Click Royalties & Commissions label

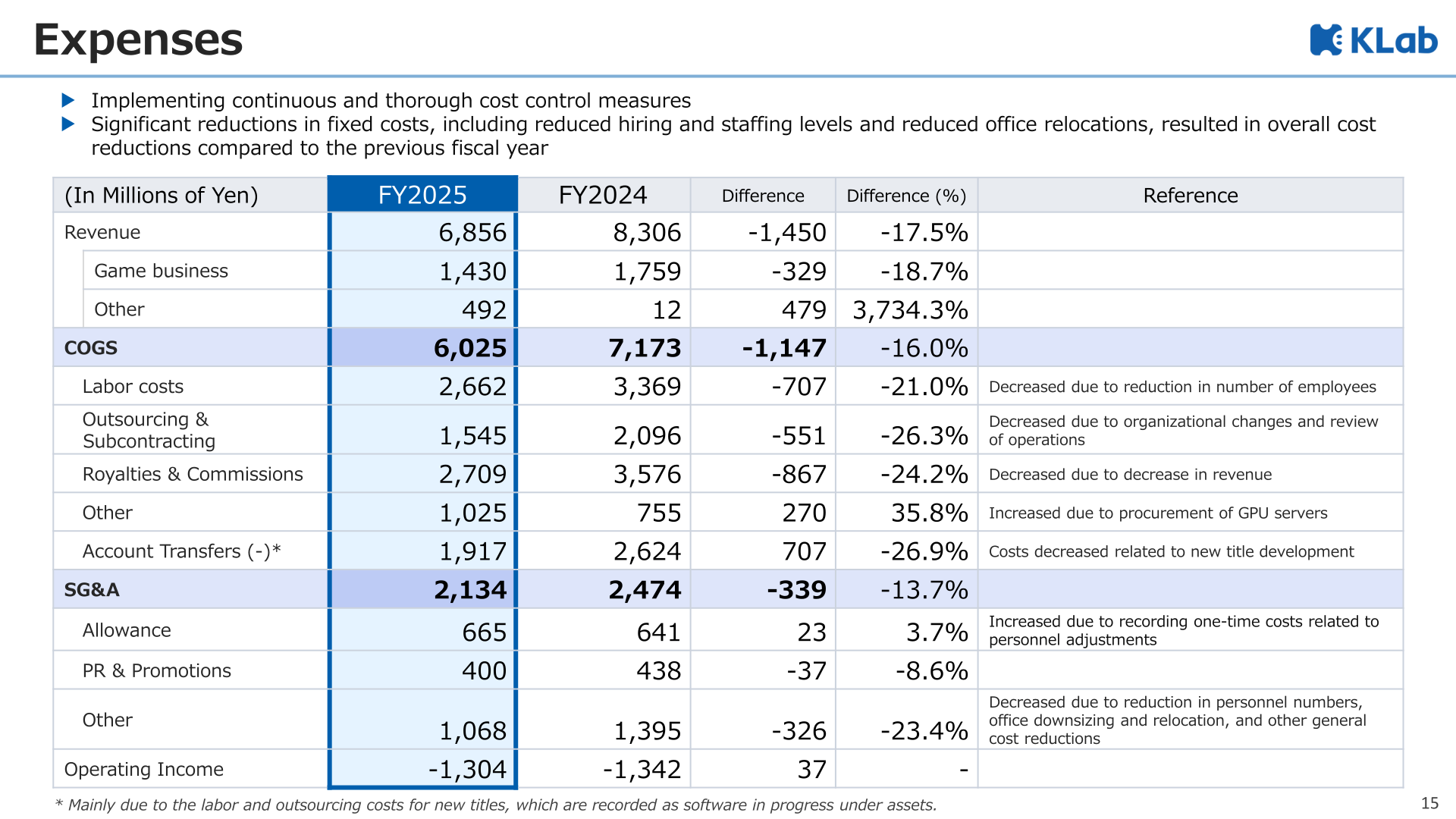click(193, 474)
